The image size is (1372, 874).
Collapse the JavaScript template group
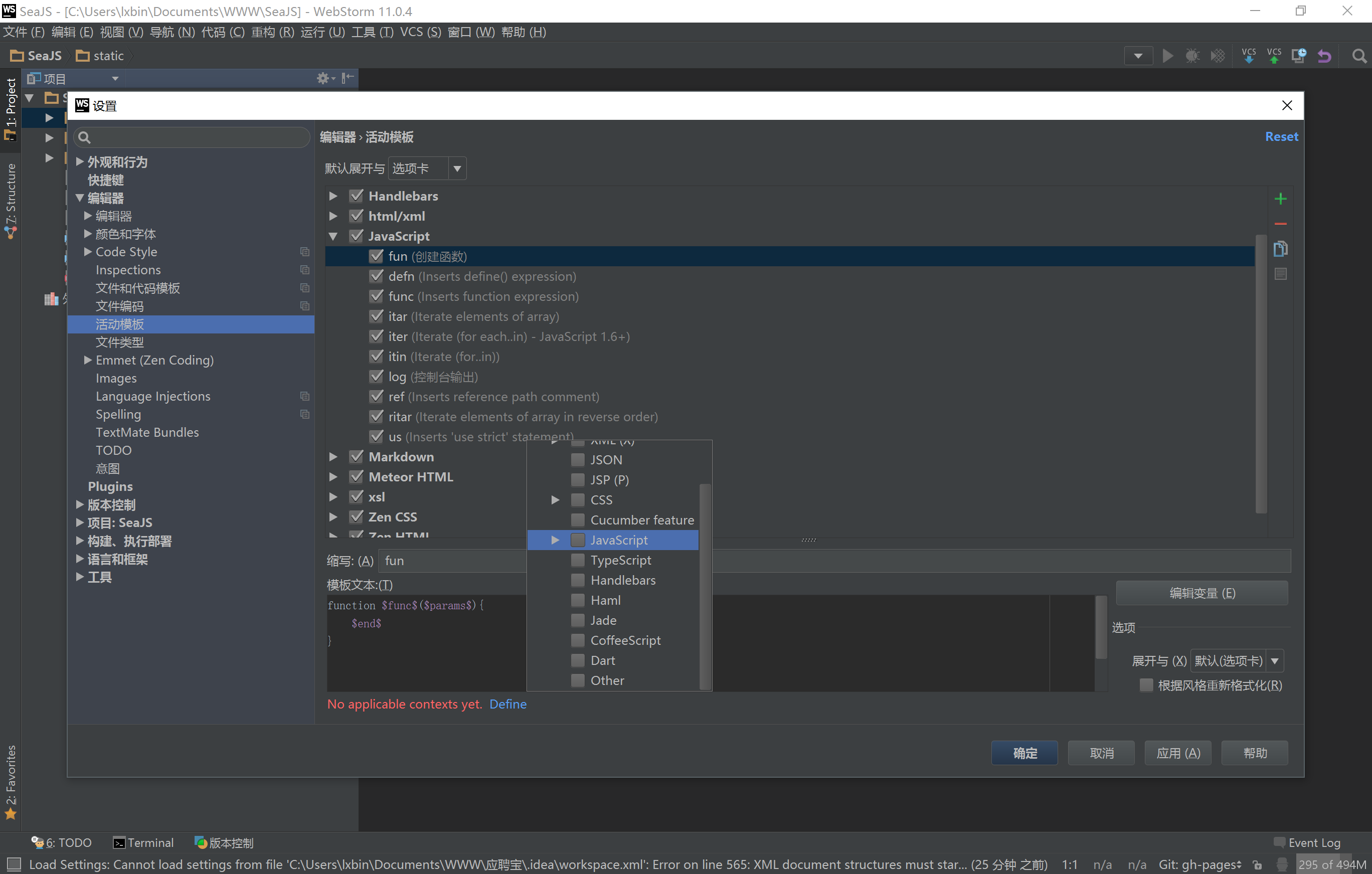coord(333,236)
